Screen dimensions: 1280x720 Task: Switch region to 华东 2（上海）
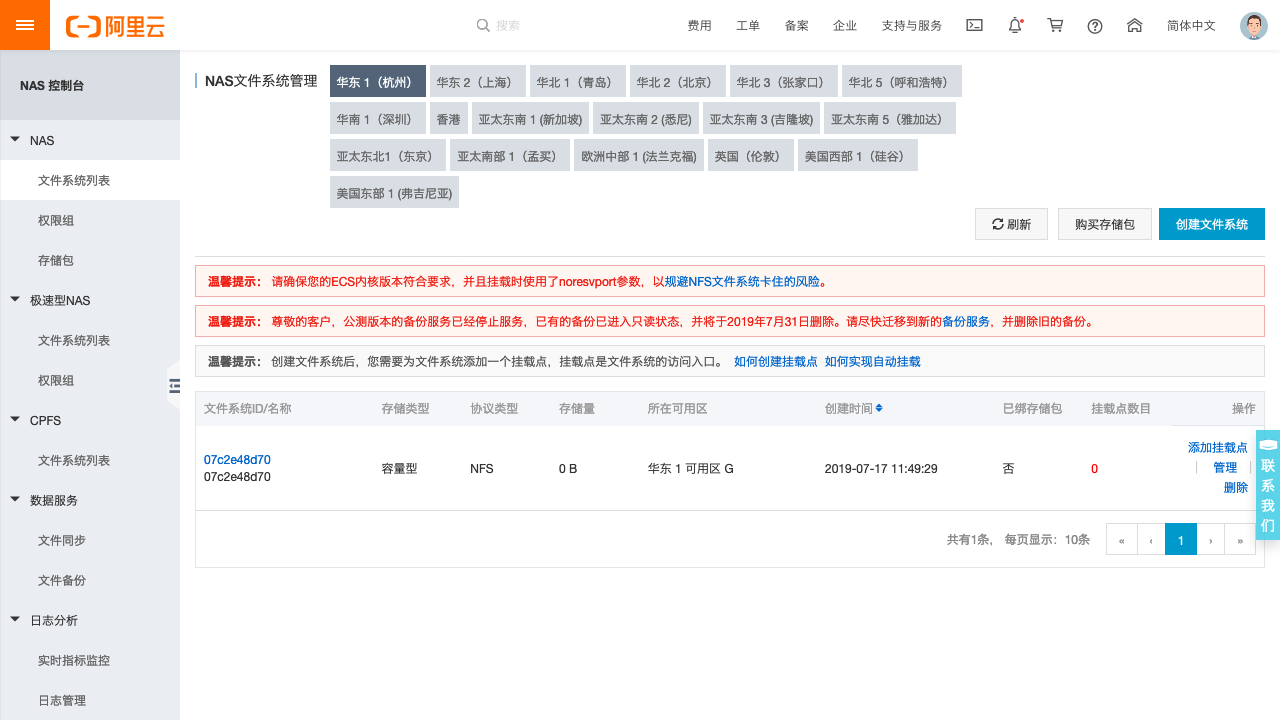477,81
